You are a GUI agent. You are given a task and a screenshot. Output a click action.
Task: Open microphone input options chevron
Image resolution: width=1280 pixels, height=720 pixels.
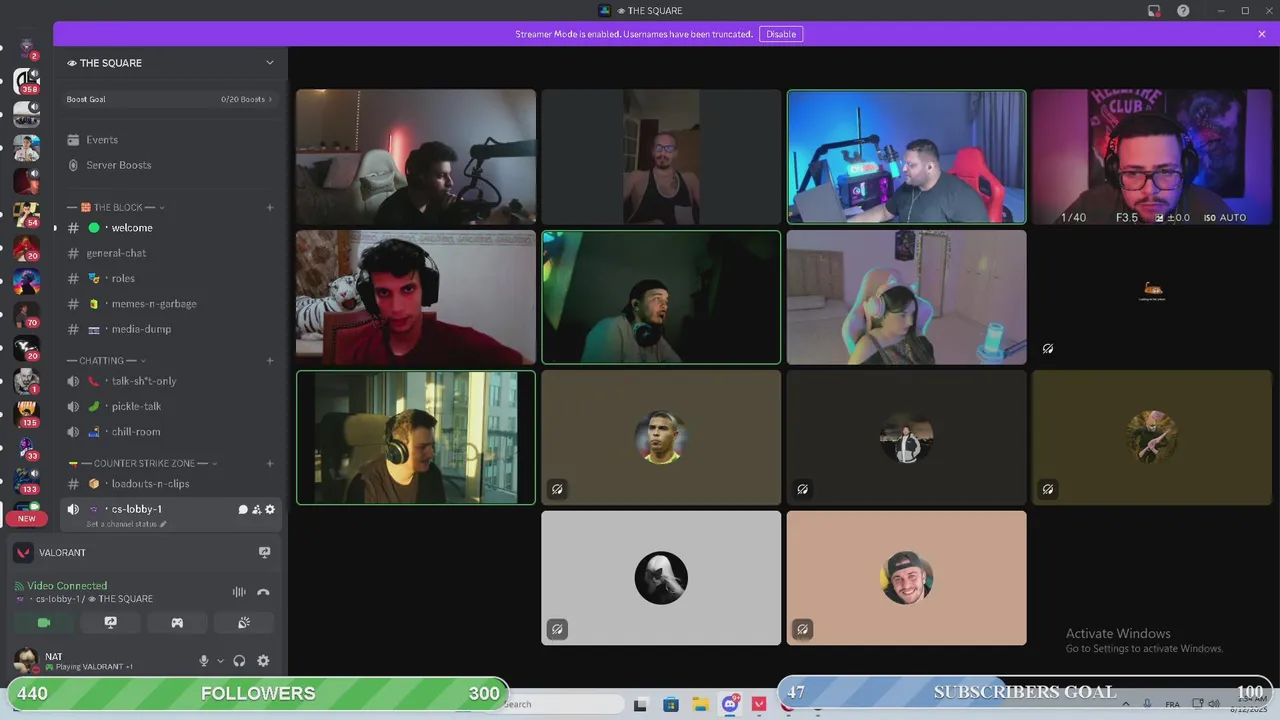(220, 661)
